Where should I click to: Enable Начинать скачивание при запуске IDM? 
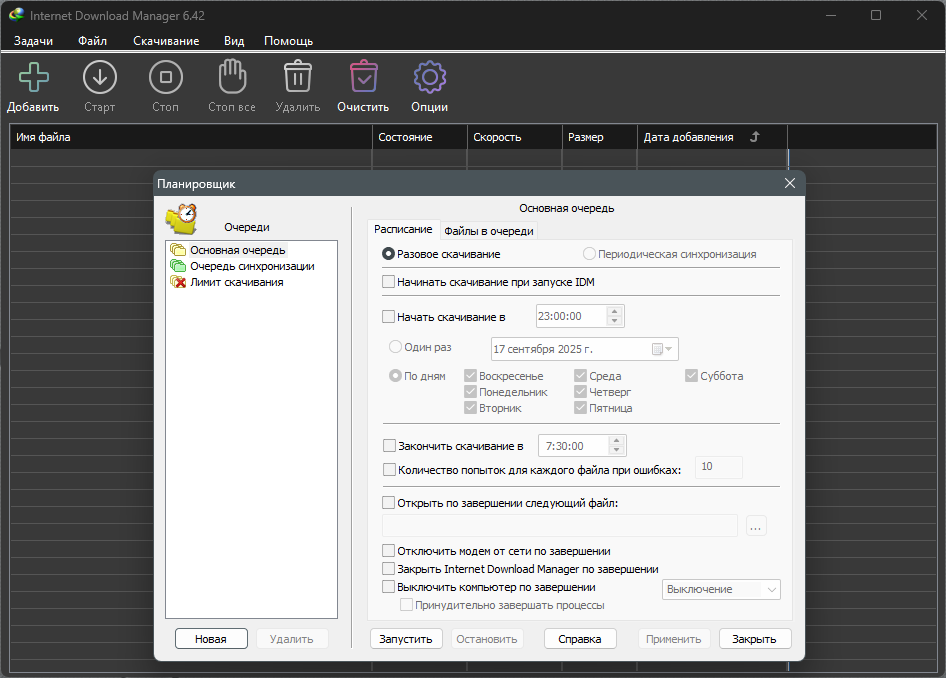pos(389,282)
